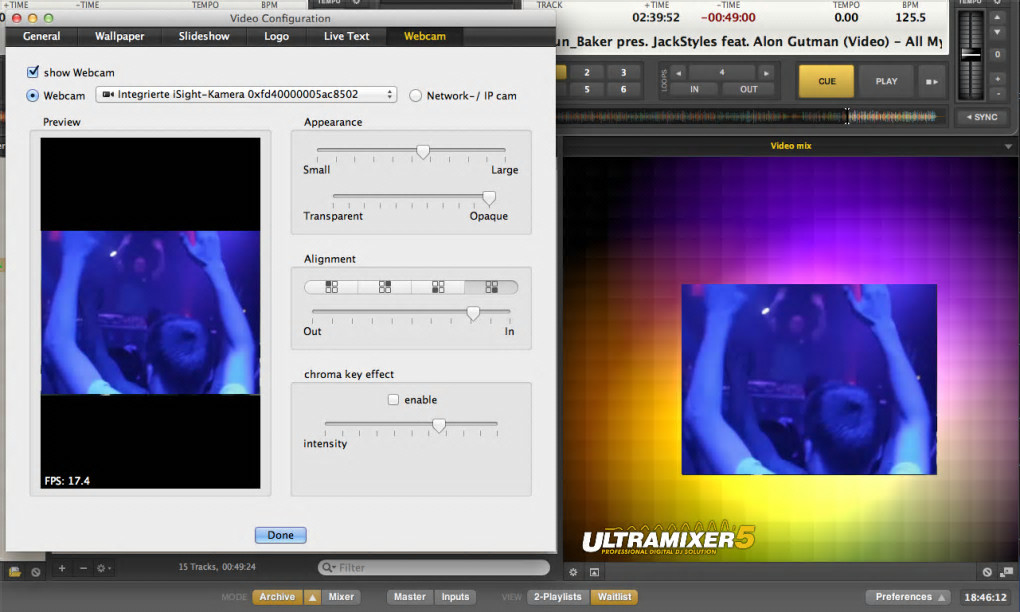Open the Wallpaper tab
This screenshot has height=612, width=1020.
[x=119, y=36]
